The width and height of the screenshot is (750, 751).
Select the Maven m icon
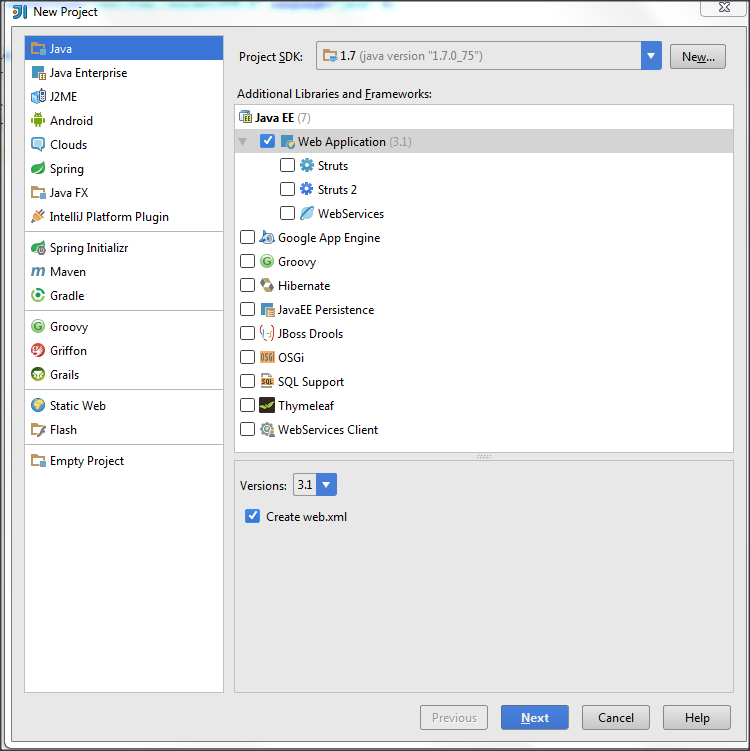click(x=38, y=272)
